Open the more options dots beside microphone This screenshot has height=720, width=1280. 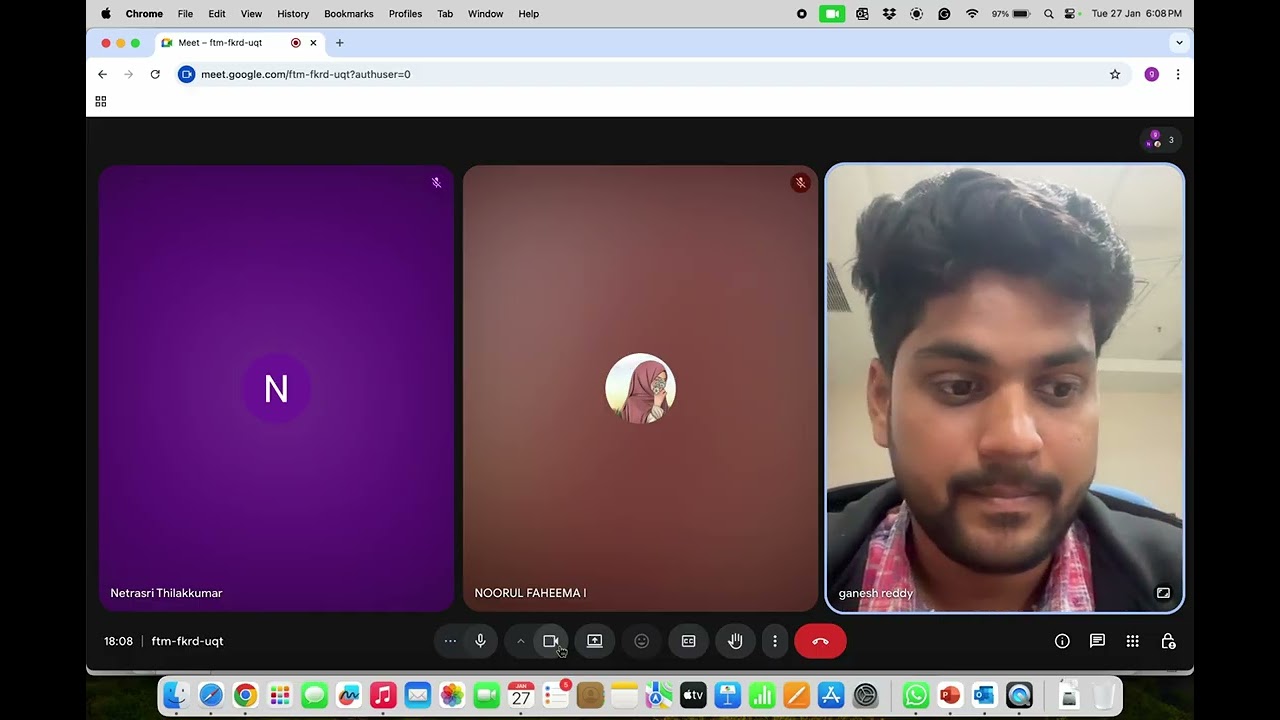(450, 641)
